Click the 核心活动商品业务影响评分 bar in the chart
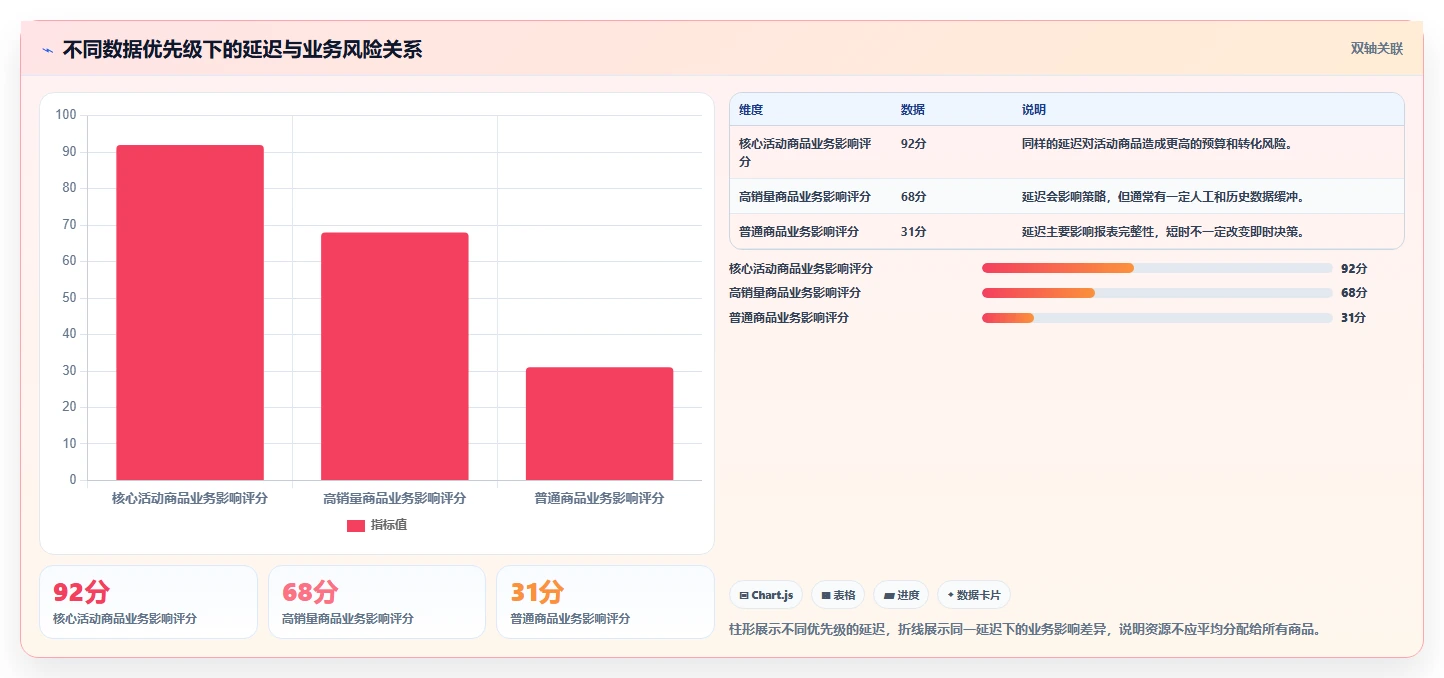This screenshot has height=678, width=1444. click(x=190, y=312)
